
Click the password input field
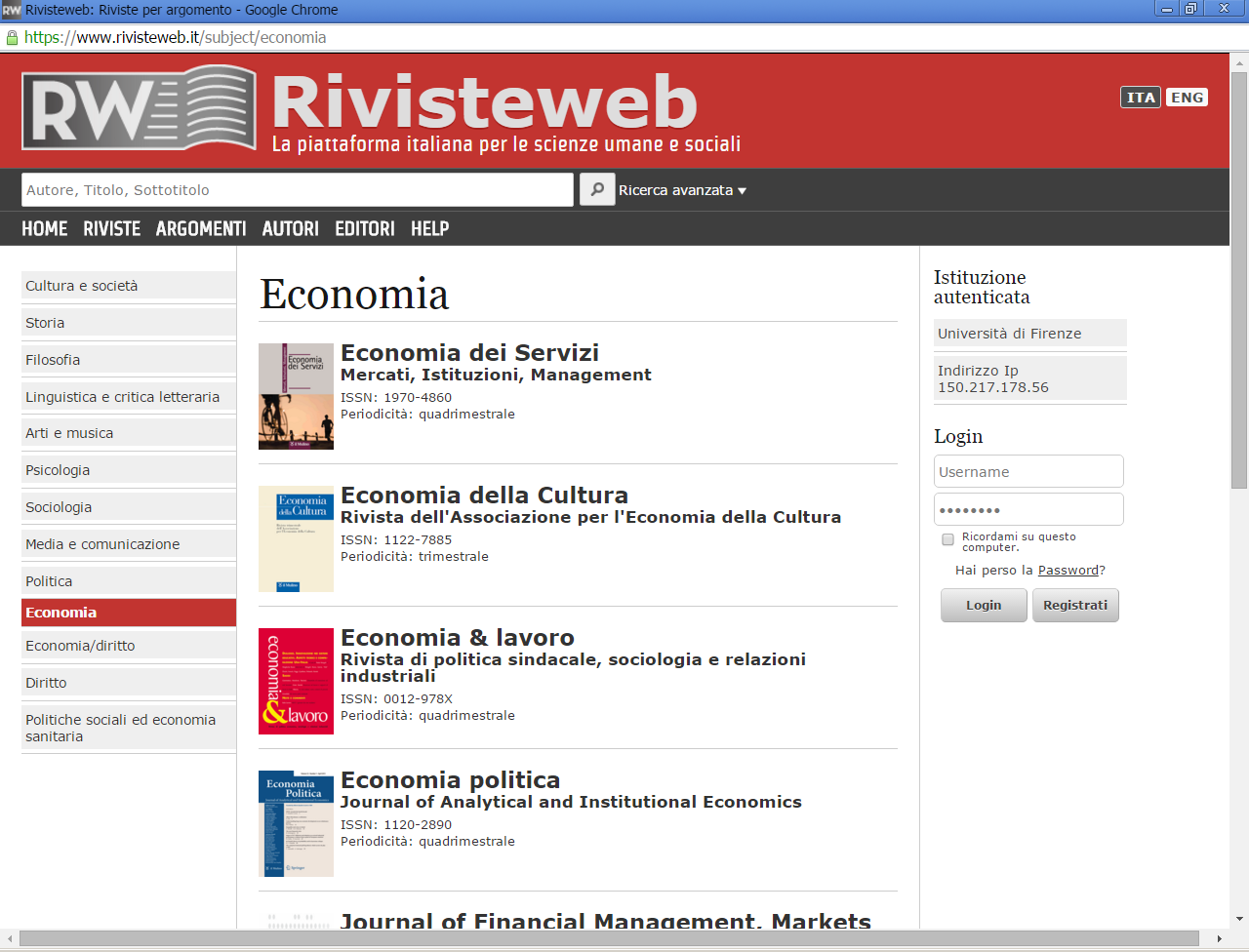tap(1028, 509)
